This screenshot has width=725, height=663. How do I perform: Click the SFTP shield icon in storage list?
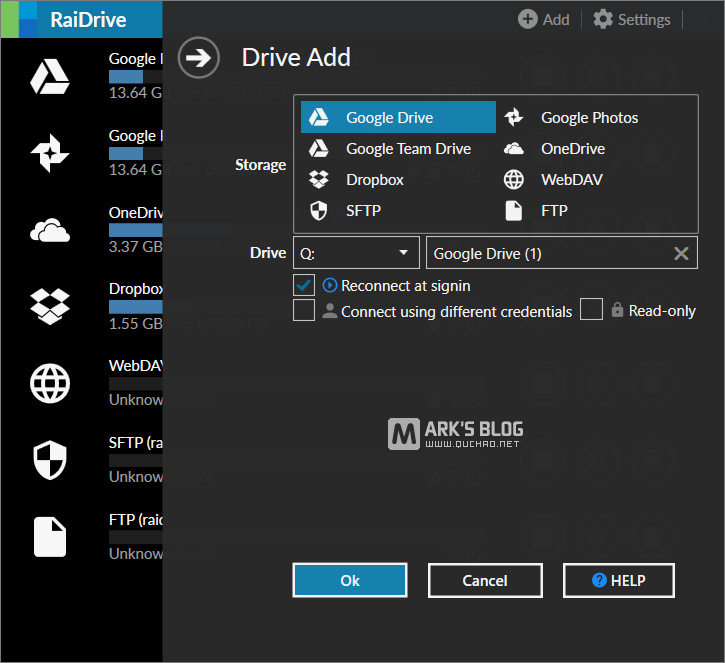[x=319, y=210]
